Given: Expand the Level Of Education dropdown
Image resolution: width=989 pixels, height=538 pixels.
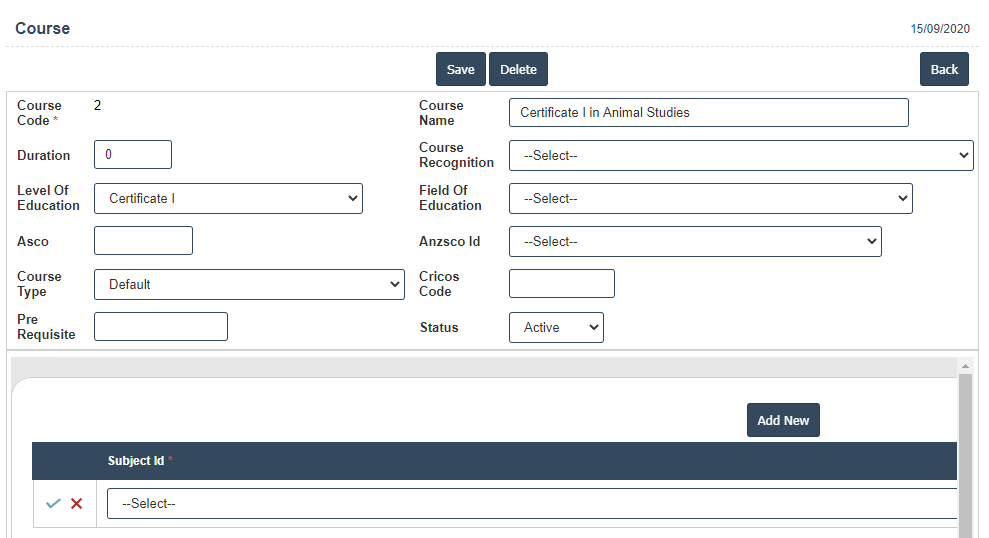Looking at the screenshot, I should click(x=228, y=198).
